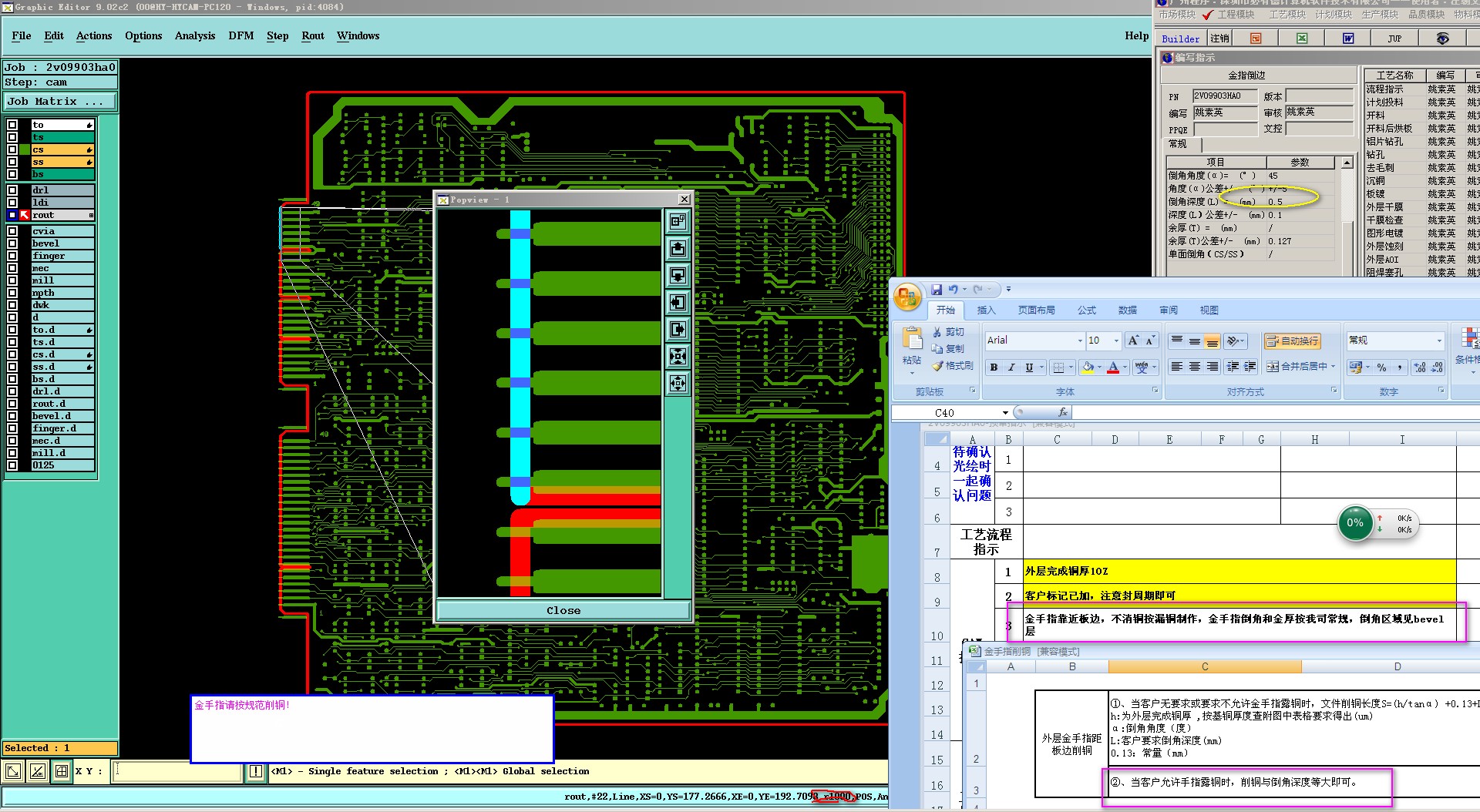Image resolution: width=1480 pixels, height=812 pixels.
Task: Toggle the bevel layer checkbox
Action: point(12,243)
